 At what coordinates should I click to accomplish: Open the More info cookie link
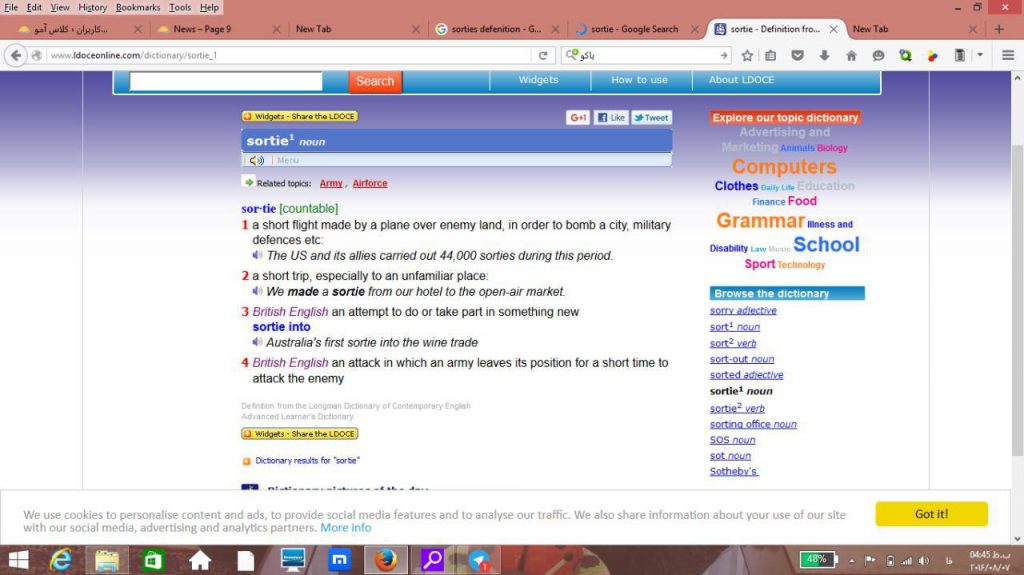[345, 528]
